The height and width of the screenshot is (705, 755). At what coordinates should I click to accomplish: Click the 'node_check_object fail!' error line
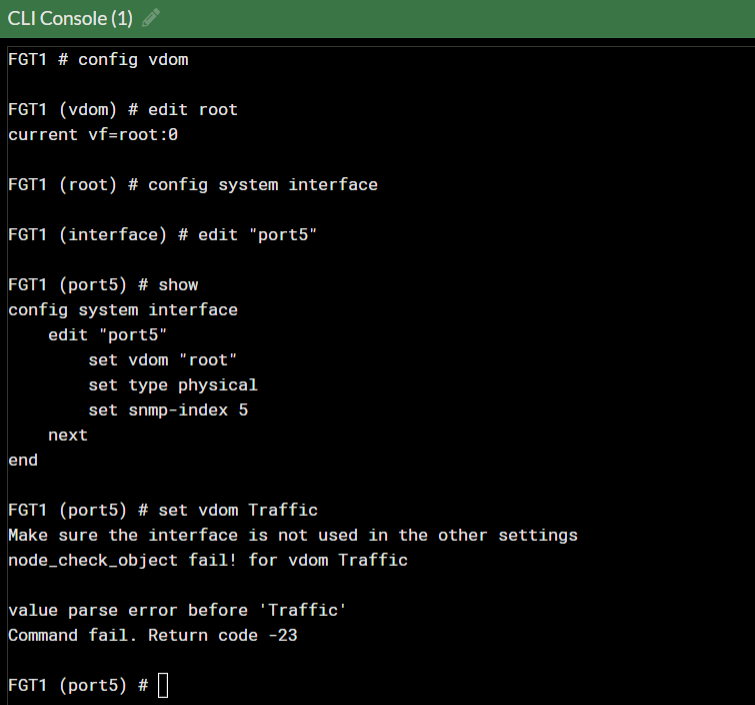tap(208, 560)
